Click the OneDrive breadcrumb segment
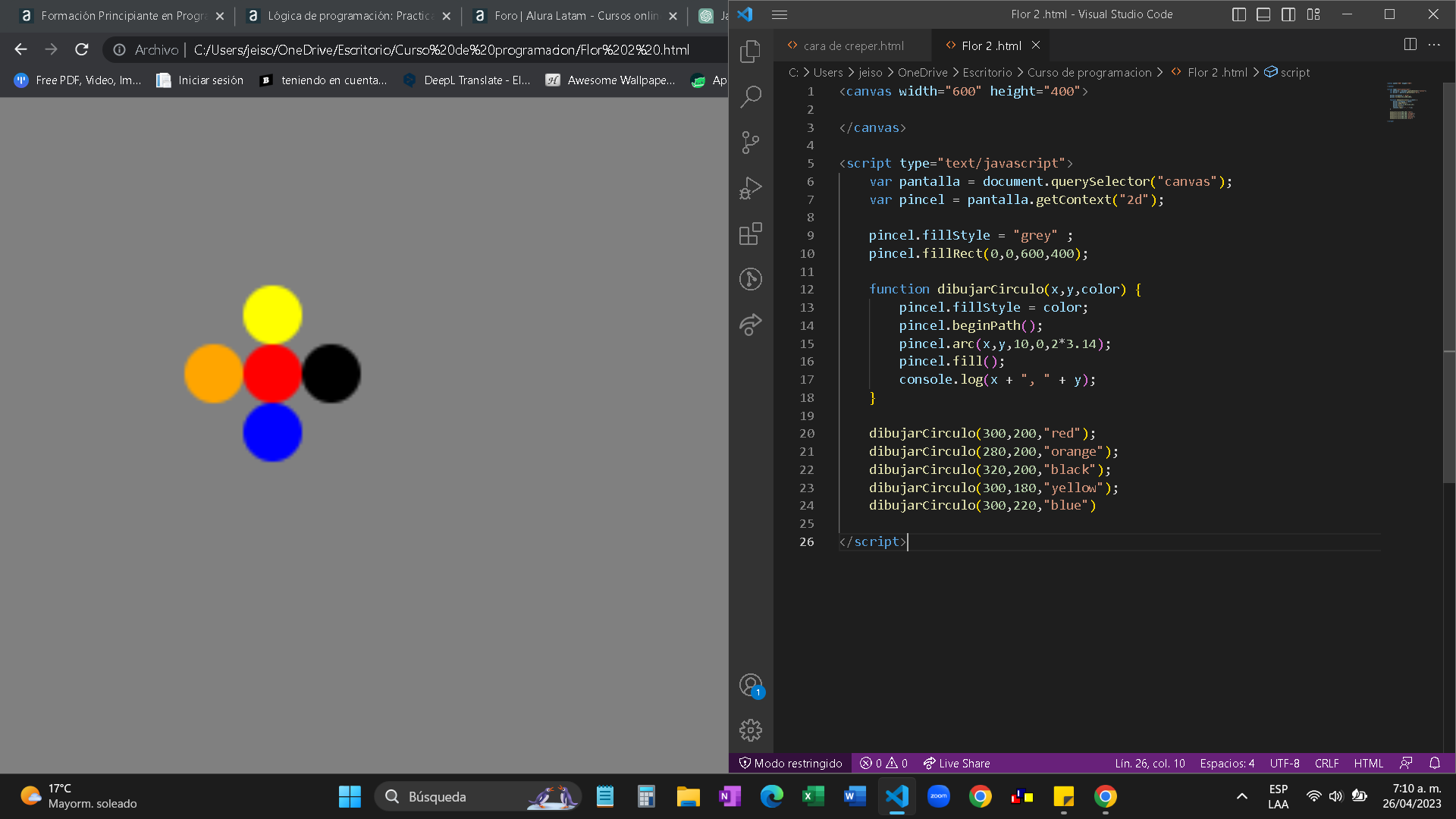The height and width of the screenshot is (819, 1456). click(922, 73)
